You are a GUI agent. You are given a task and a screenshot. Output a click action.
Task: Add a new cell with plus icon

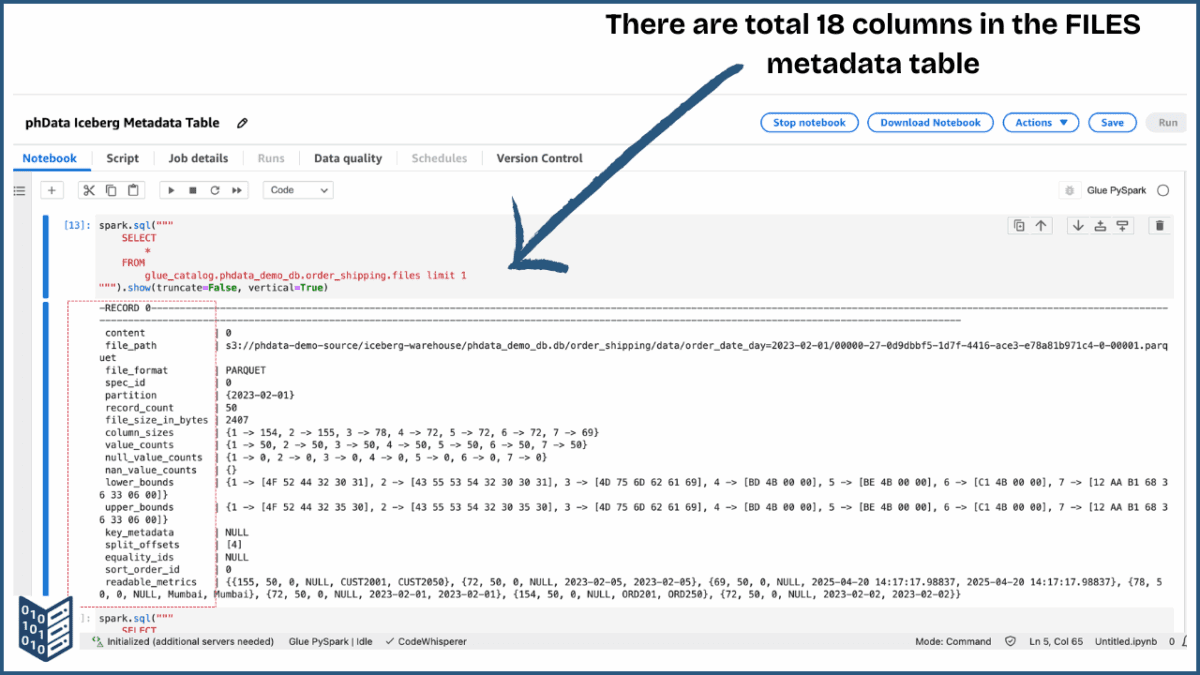click(x=52, y=190)
